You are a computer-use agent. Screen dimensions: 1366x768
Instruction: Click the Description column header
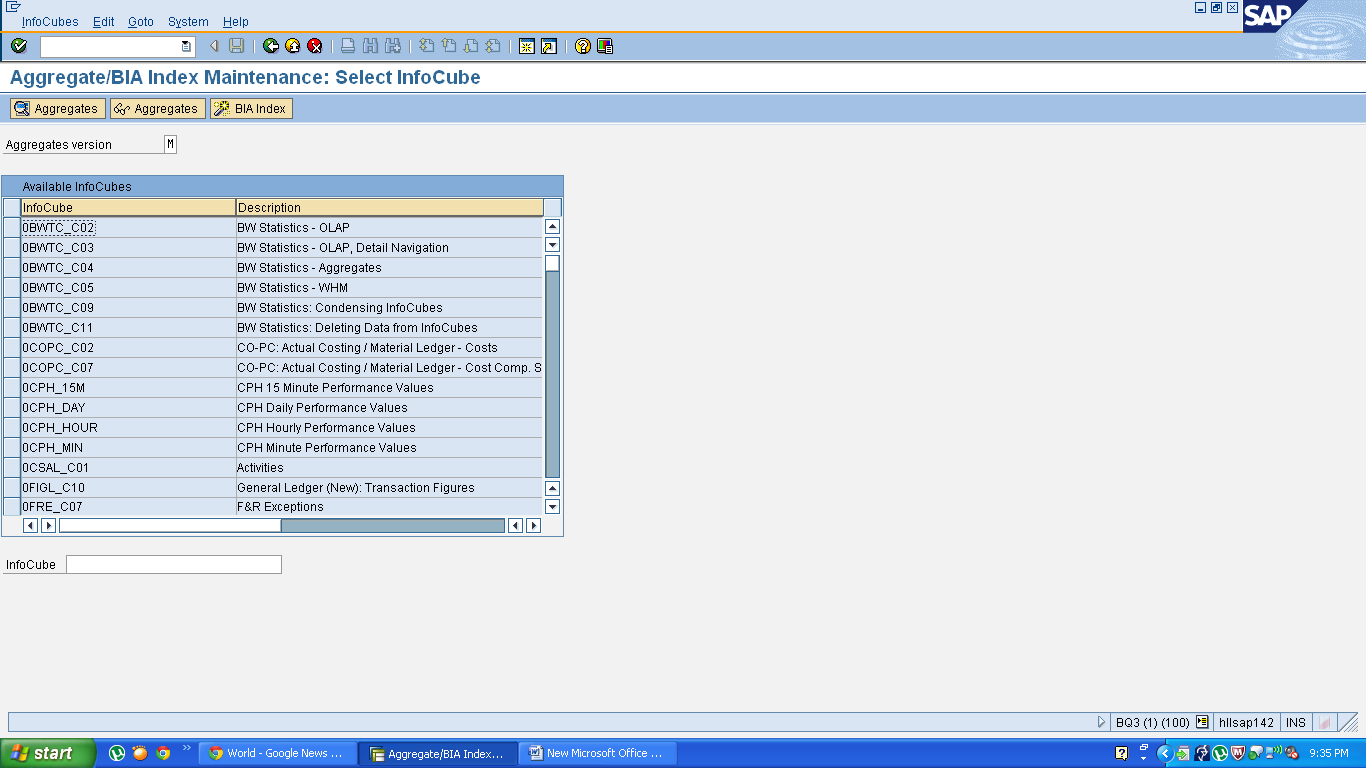tap(390, 207)
